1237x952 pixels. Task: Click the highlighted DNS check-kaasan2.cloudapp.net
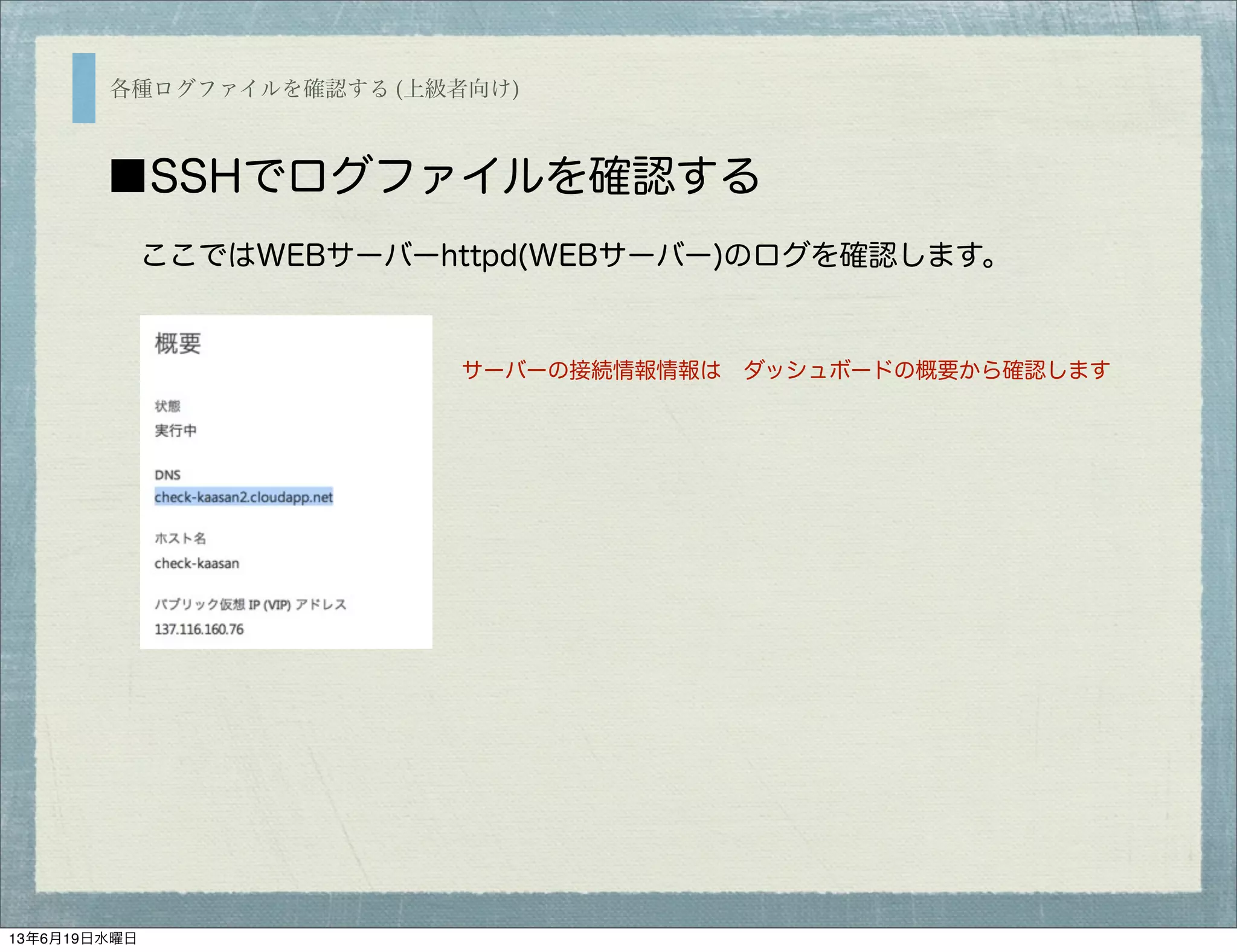point(243,497)
